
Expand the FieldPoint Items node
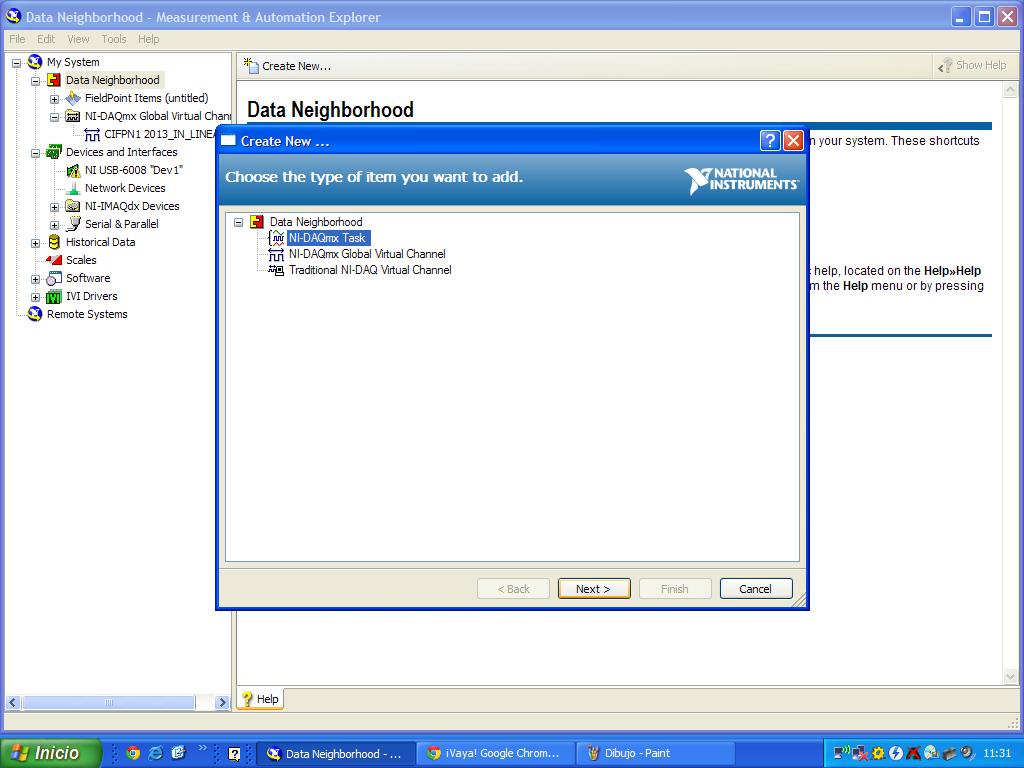(x=55, y=99)
